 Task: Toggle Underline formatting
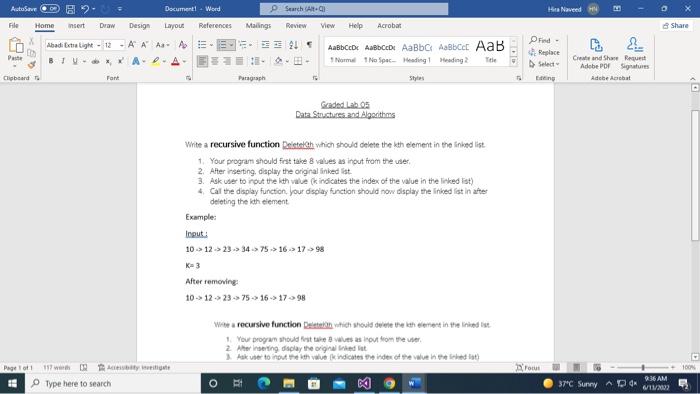pos(75,61)
